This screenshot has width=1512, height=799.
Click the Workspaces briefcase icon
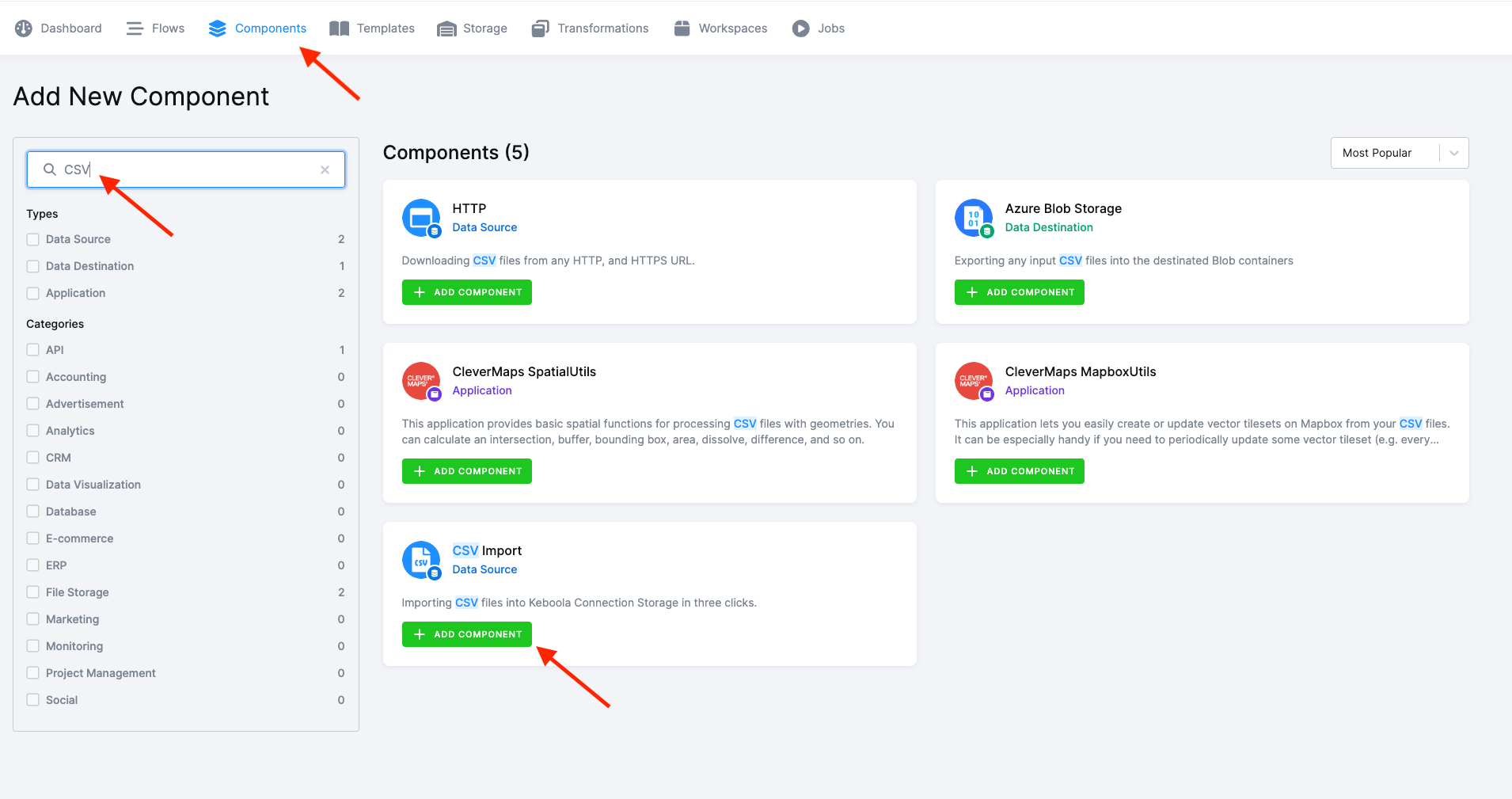tap(682, 29)
